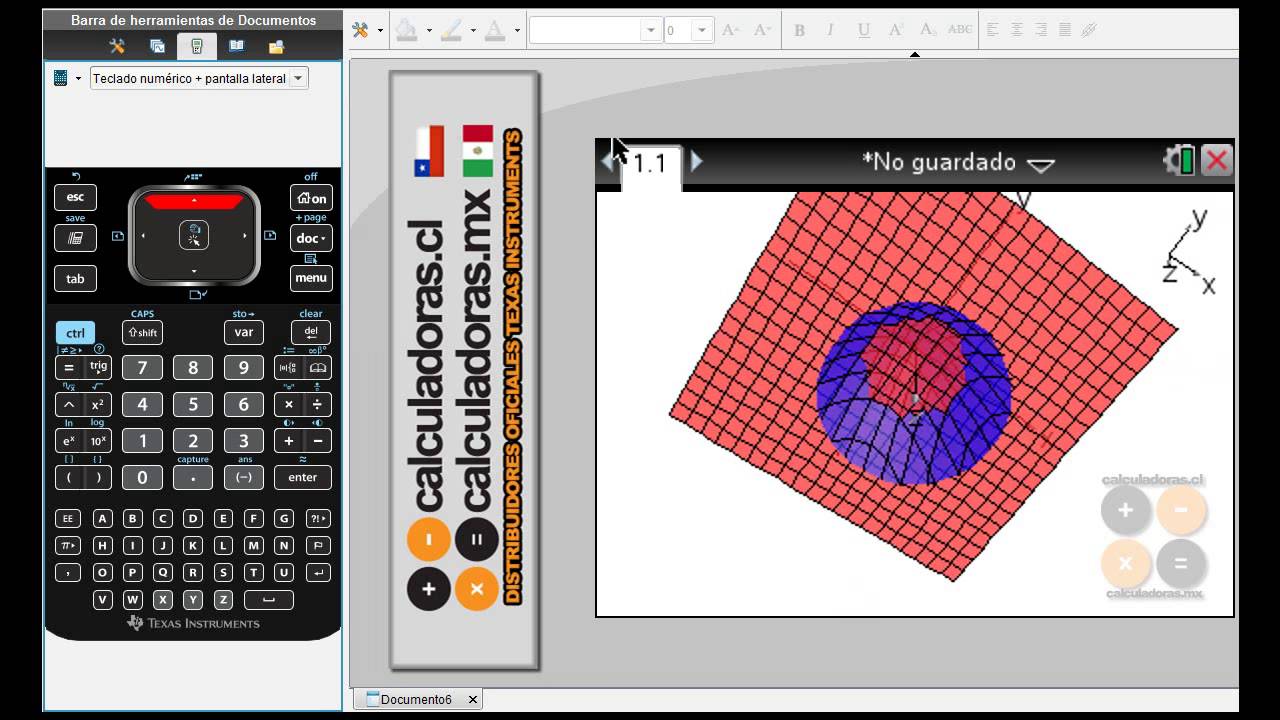This screenshot has height=720, width=1280.
Task: Click the enter key on the keypad
Action: point(303,477)
